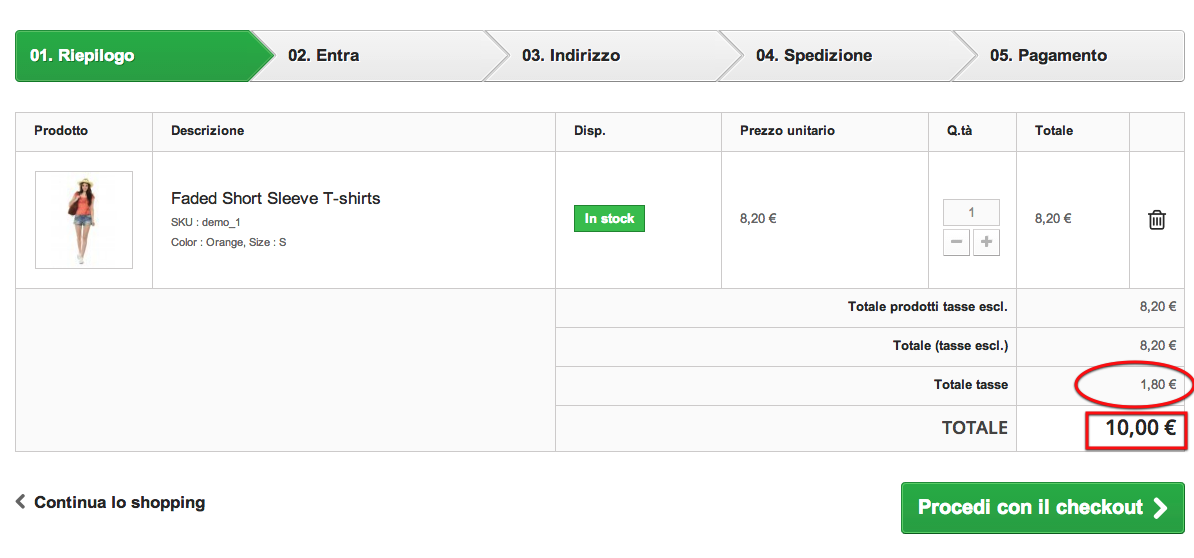Increase quantity with the plus button
Viewport: 1194px width, 558px height.
tap(986, 242)
